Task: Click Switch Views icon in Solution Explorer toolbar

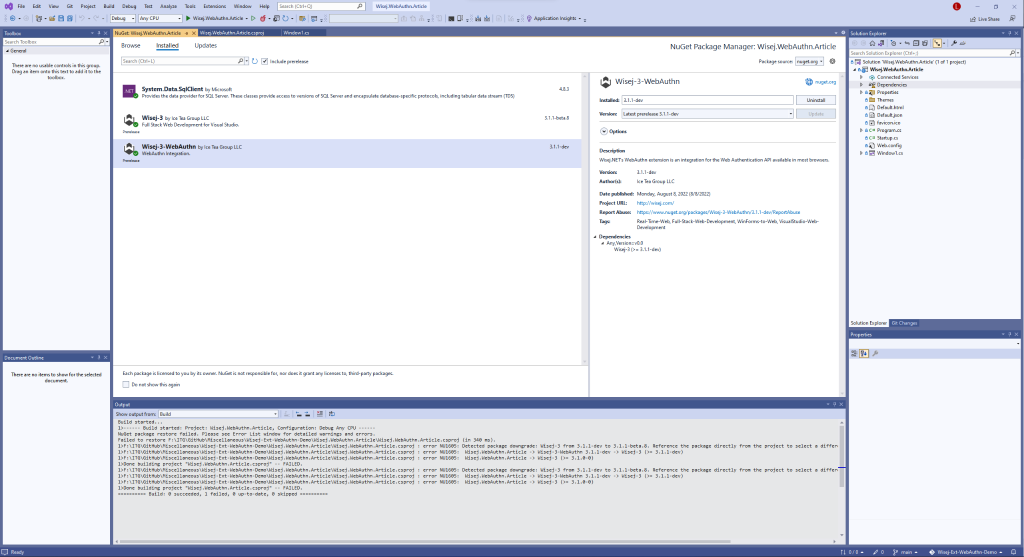Action: [x=881, y=43]
